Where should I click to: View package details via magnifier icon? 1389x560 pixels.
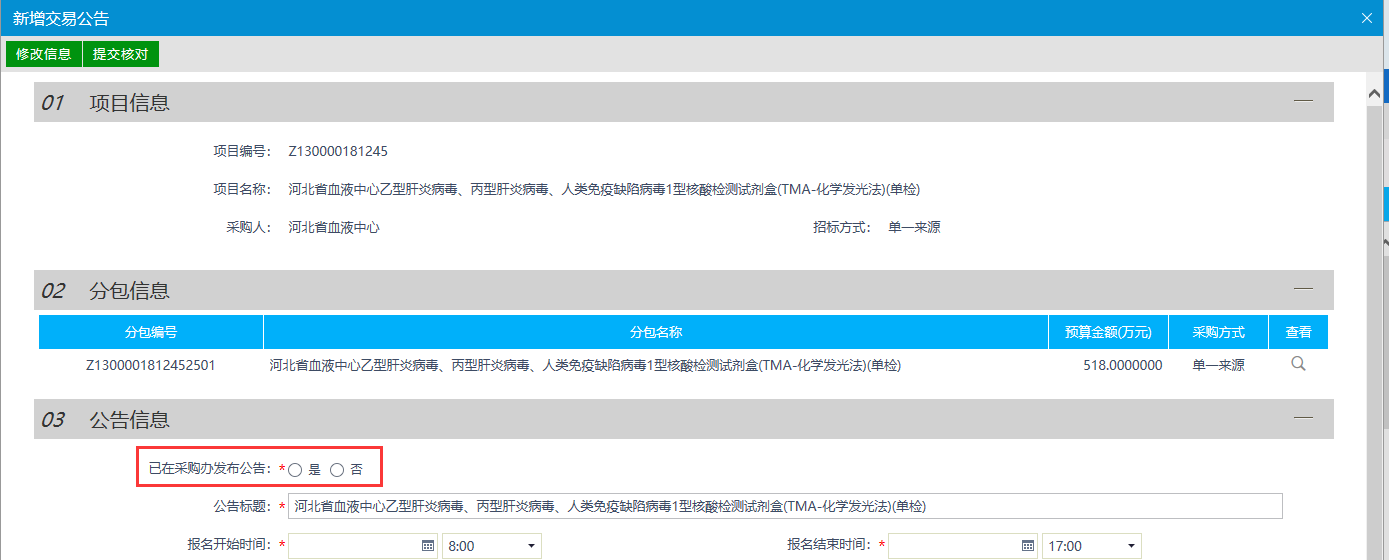point(1298,365)
